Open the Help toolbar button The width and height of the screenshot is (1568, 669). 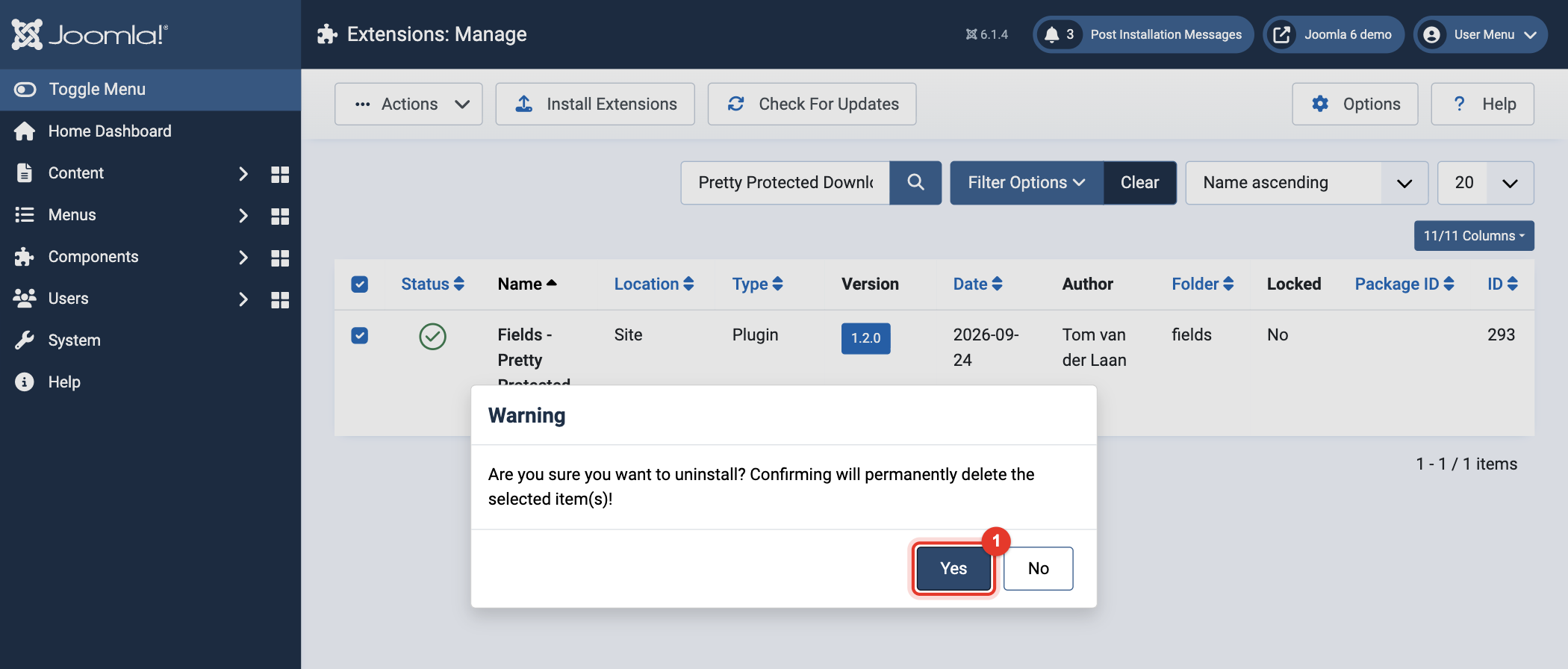[1482, 104]
